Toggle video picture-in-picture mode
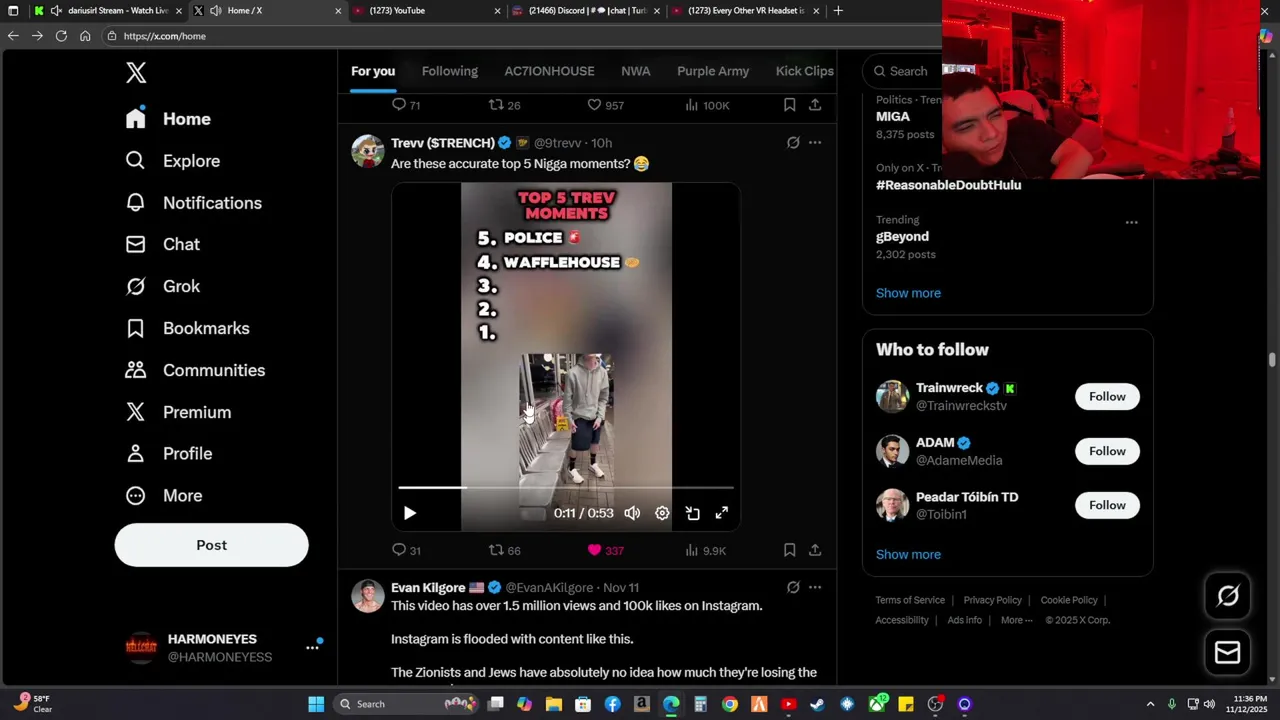 pyautogui.click(x=692, y=513)
